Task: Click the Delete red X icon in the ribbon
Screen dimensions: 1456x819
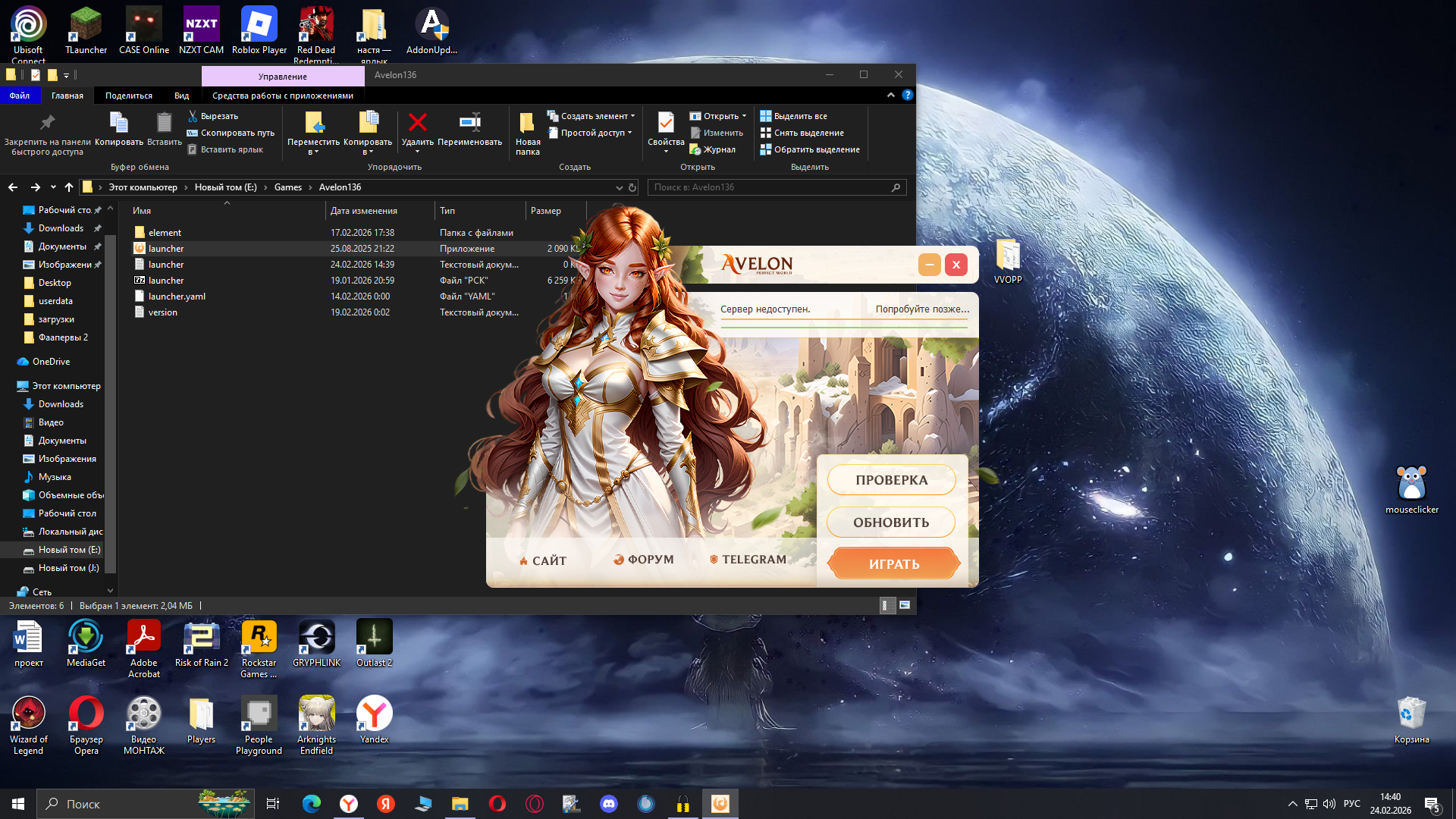Action: 417,123
